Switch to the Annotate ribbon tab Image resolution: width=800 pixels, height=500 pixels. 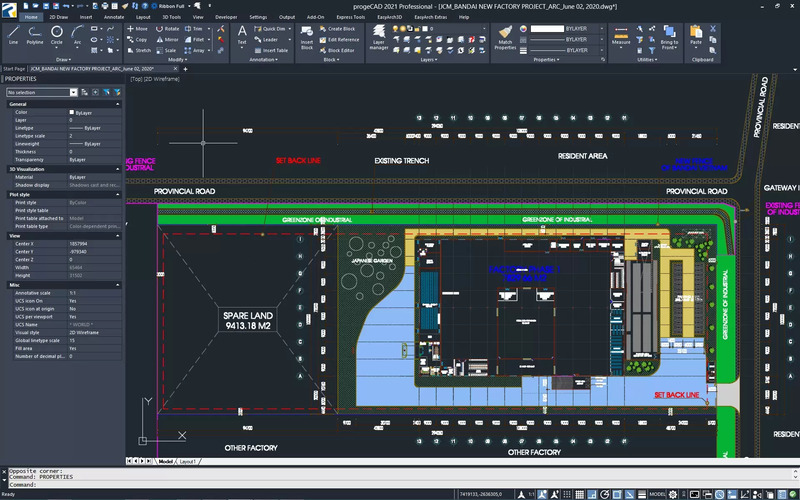point(116,17)
